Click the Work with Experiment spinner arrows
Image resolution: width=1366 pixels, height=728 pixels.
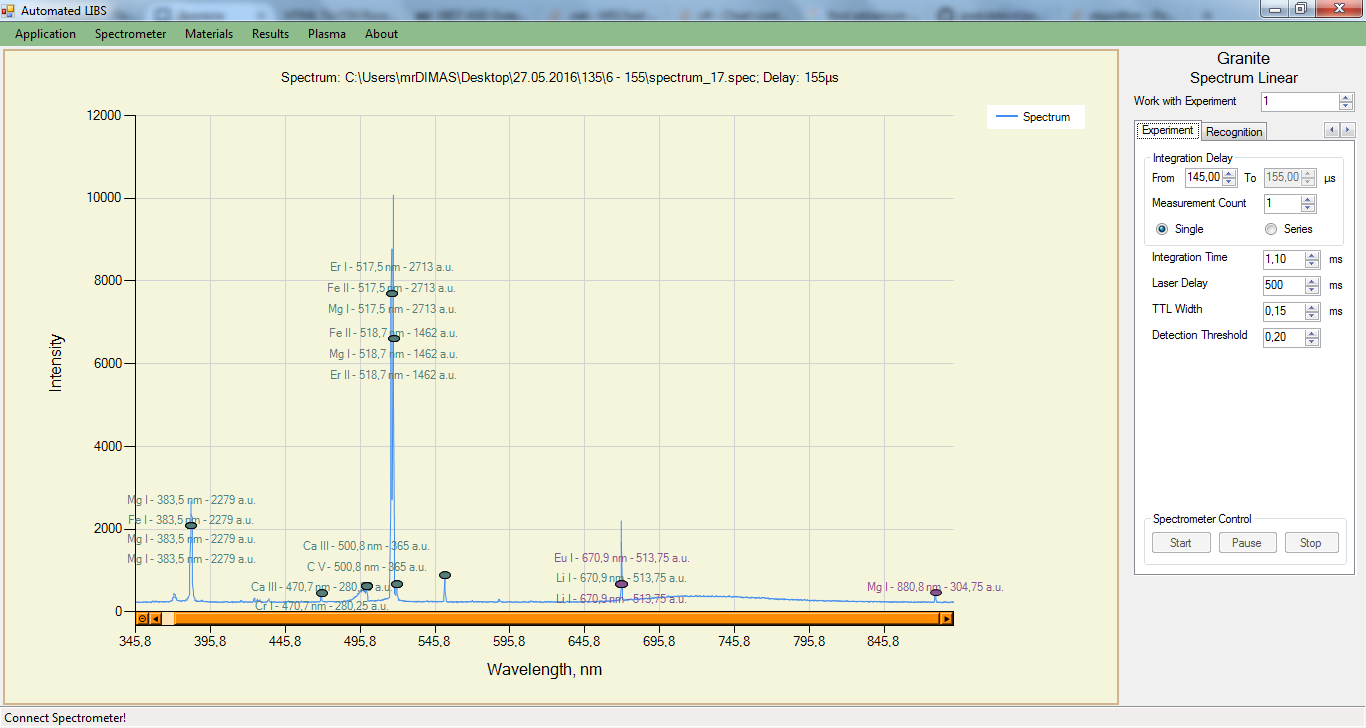1345,102
